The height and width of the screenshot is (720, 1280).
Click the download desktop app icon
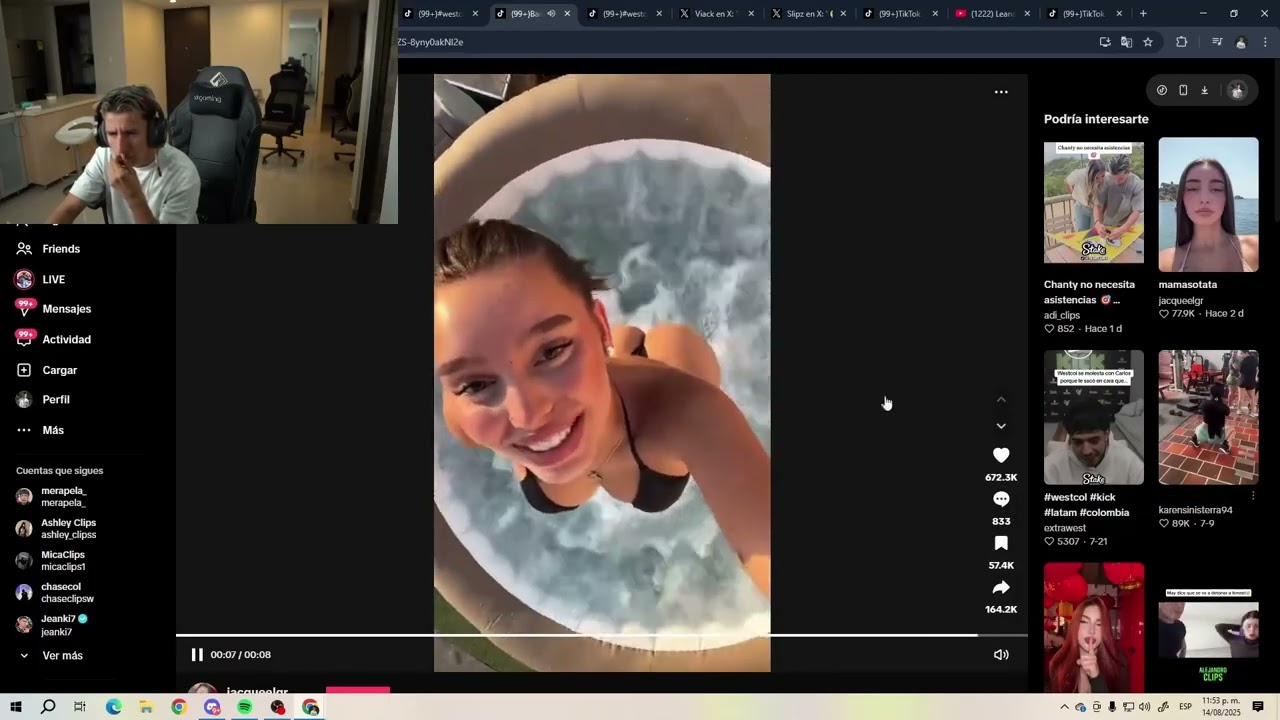1204,90
